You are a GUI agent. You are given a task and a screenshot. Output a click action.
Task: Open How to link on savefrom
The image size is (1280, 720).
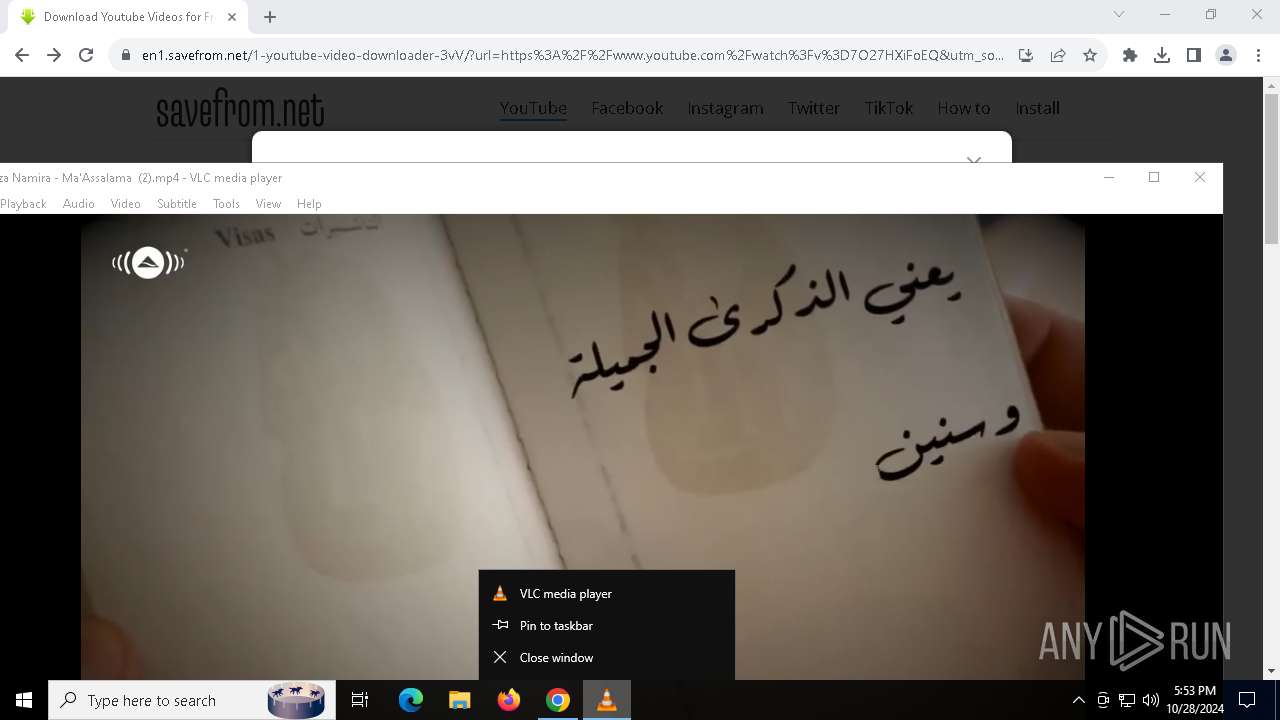point(963,108)
